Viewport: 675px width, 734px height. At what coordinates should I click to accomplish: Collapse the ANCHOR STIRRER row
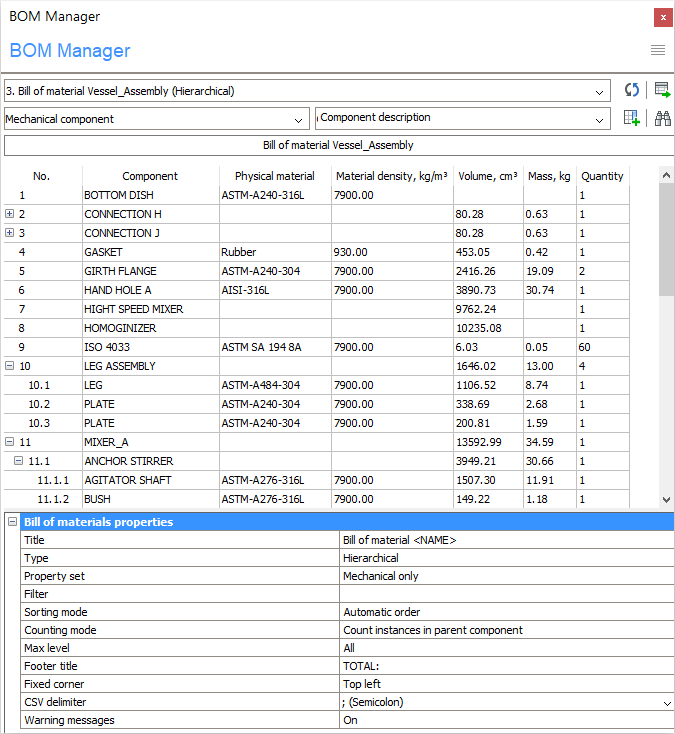coord(19,461)
